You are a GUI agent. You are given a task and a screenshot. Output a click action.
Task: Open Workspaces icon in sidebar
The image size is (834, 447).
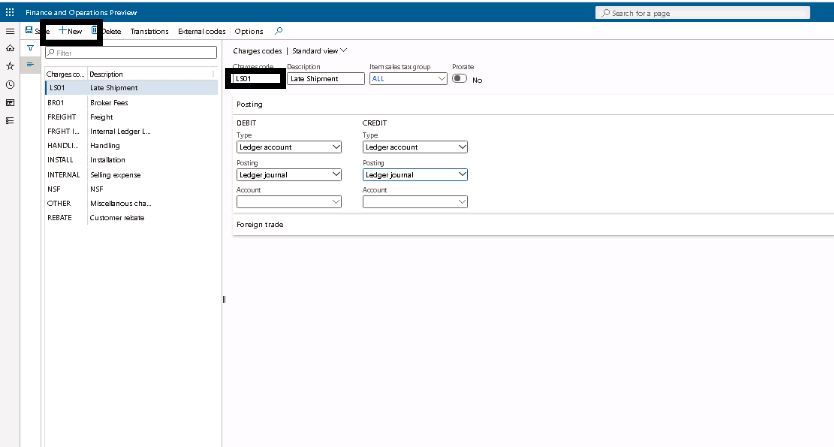10,103
